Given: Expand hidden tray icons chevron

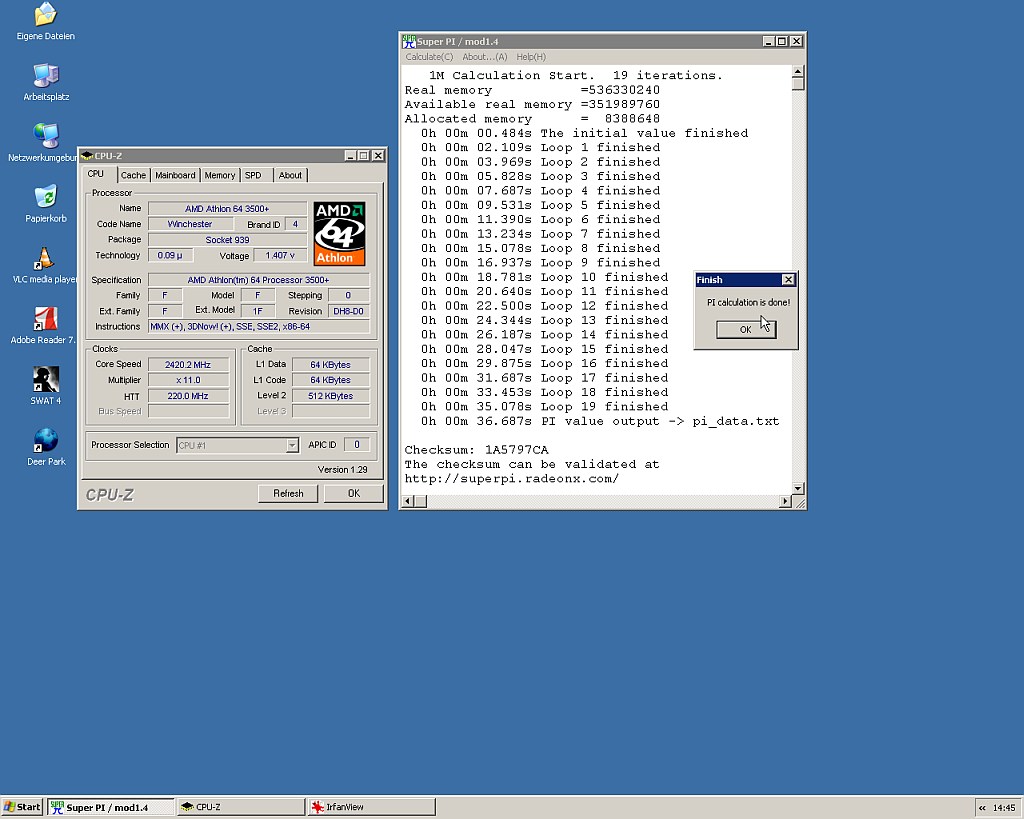Looking at the screenshot, I should [982, 808].
